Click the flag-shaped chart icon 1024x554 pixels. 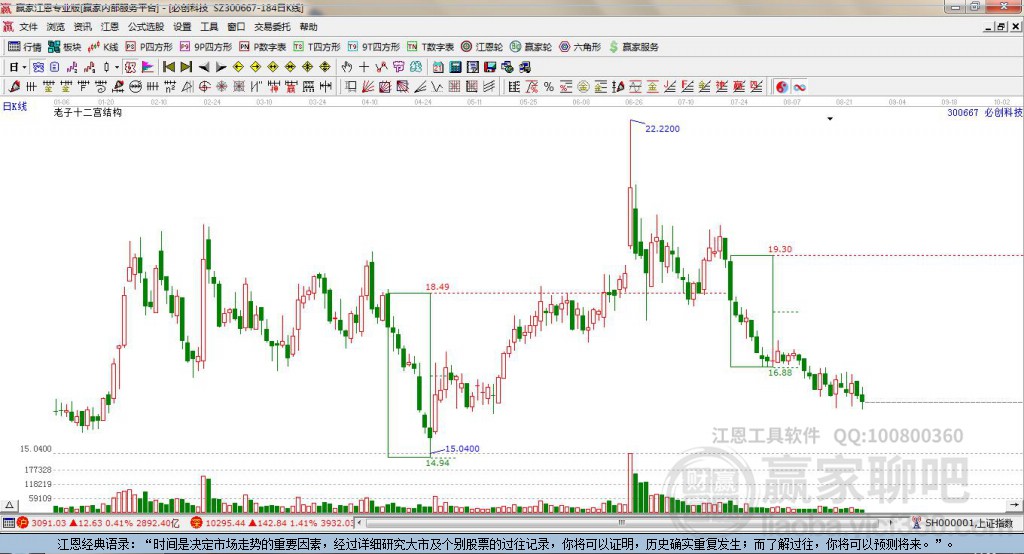point(148,67)
